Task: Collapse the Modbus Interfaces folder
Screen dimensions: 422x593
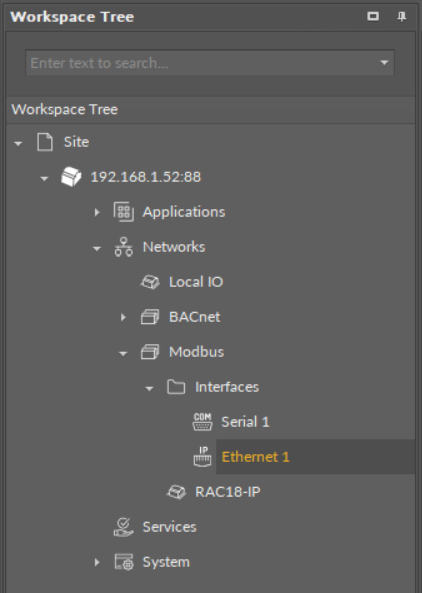Action: [x=149, y=388]
